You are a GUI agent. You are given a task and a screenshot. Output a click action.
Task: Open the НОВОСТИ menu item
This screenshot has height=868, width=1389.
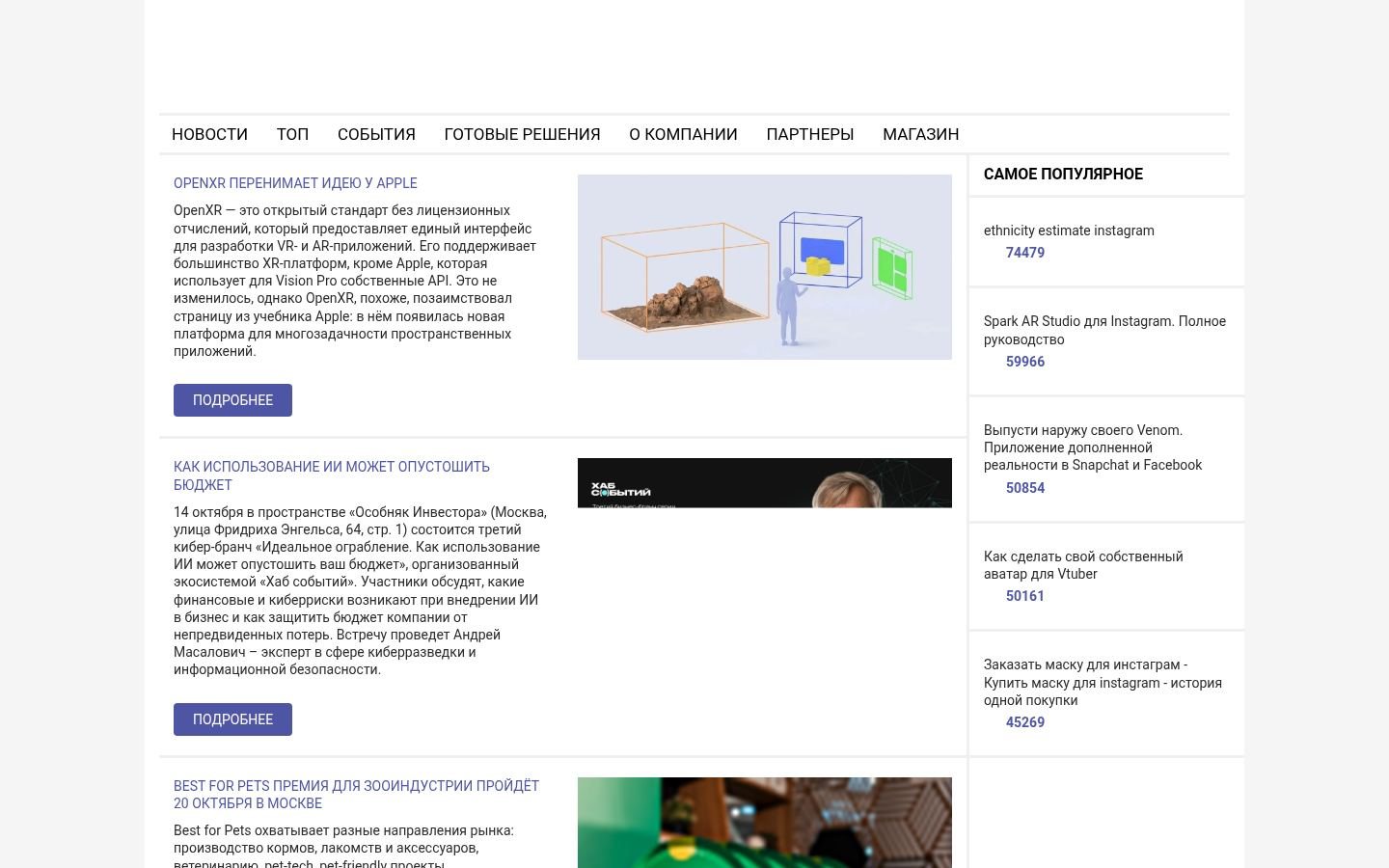click(209, 134)
